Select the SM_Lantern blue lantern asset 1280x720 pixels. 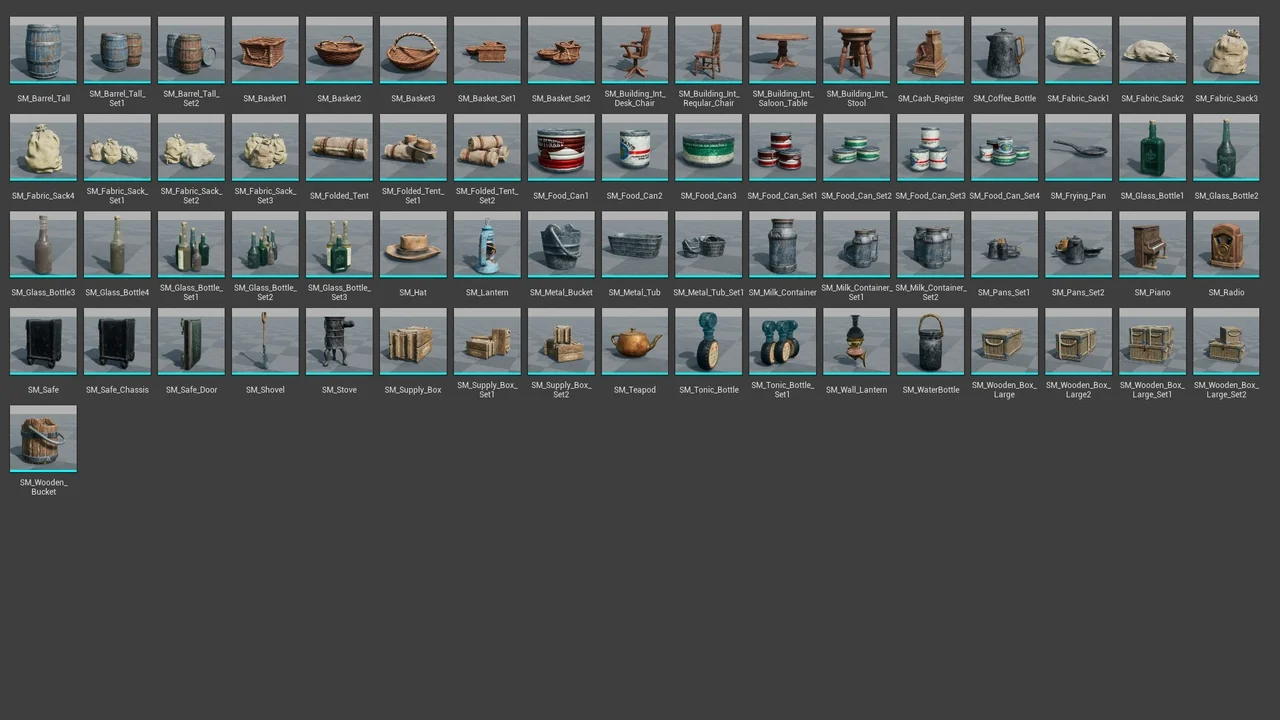(x=487, y=244)
